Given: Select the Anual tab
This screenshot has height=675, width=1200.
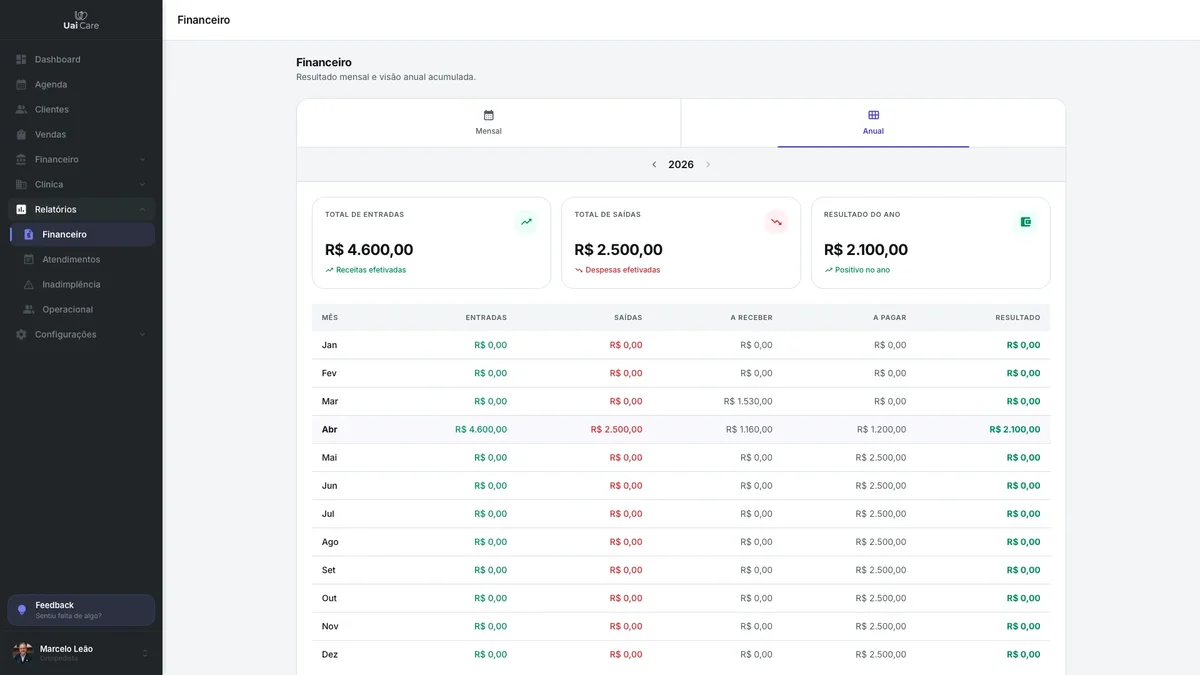Looking at the screenshot, I should point(873,123).
